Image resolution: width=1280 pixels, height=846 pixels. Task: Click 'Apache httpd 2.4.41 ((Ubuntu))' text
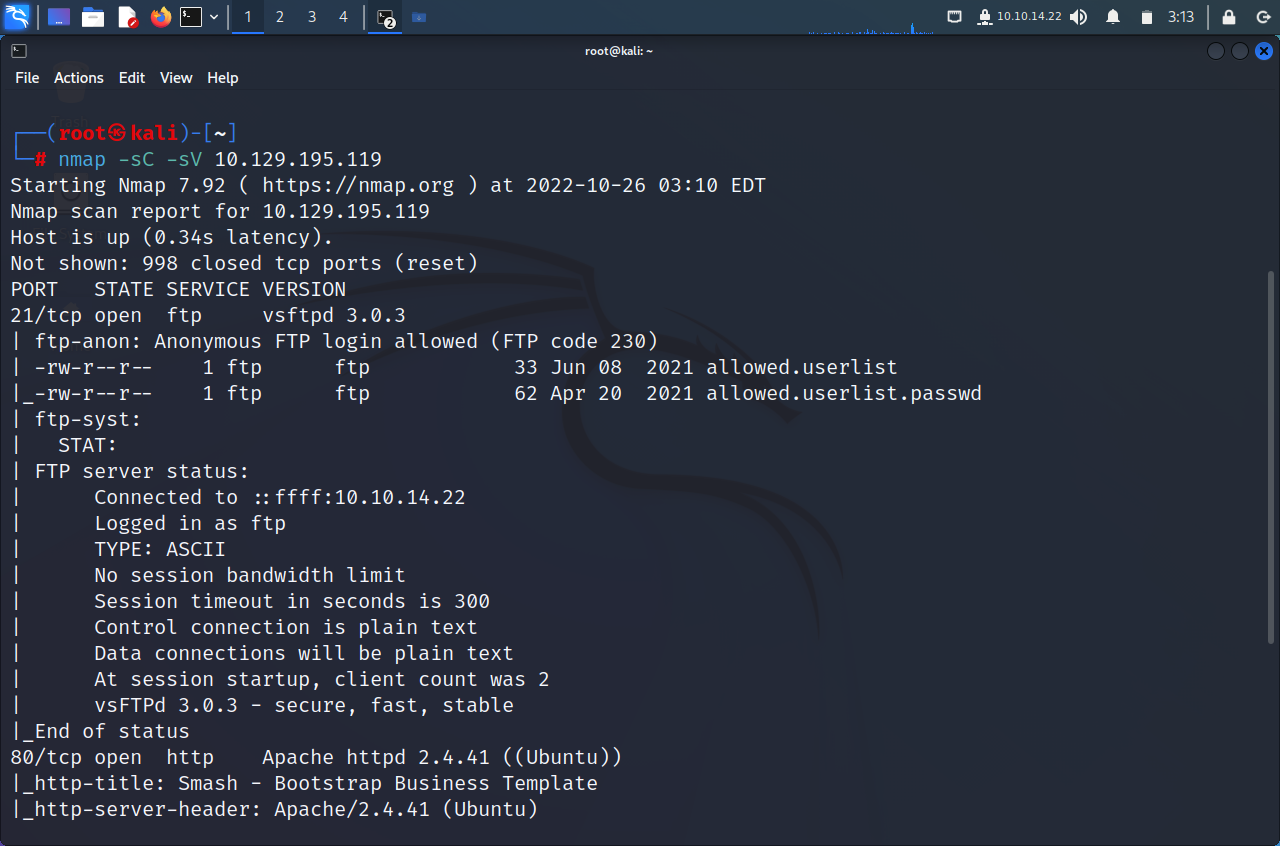pos(442,757)
